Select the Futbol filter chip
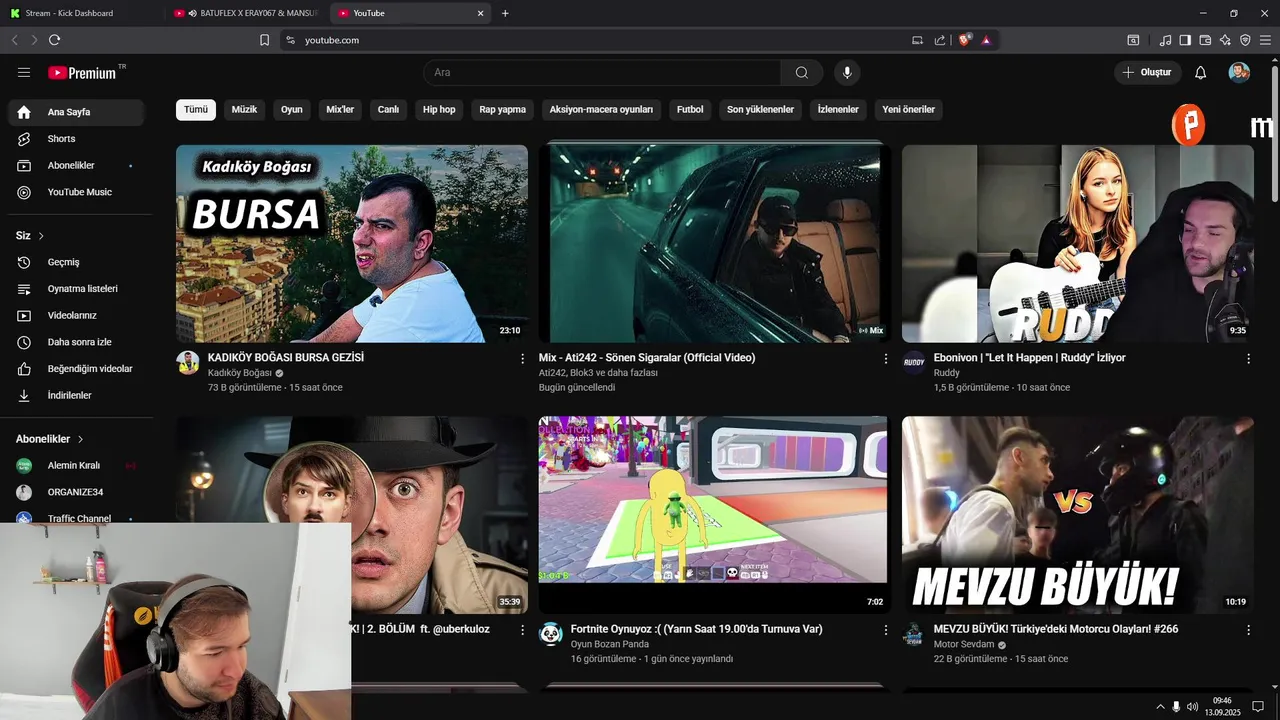The image size is (1280, 720). point(690,109)
